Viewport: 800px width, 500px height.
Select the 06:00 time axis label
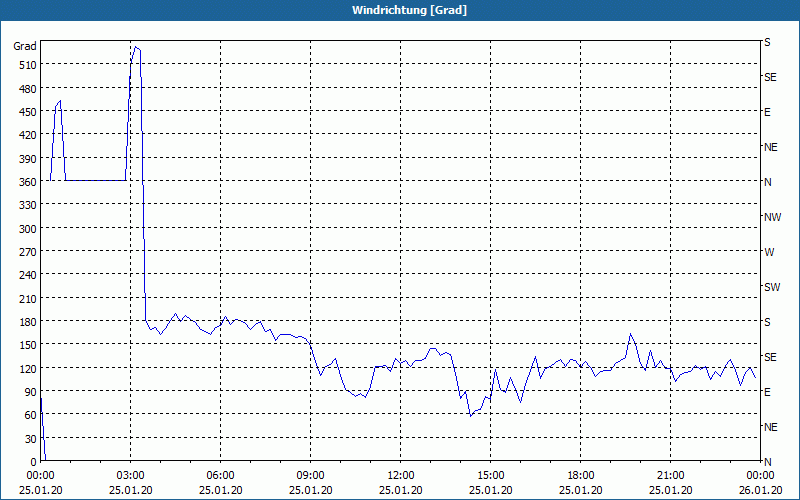220,476
